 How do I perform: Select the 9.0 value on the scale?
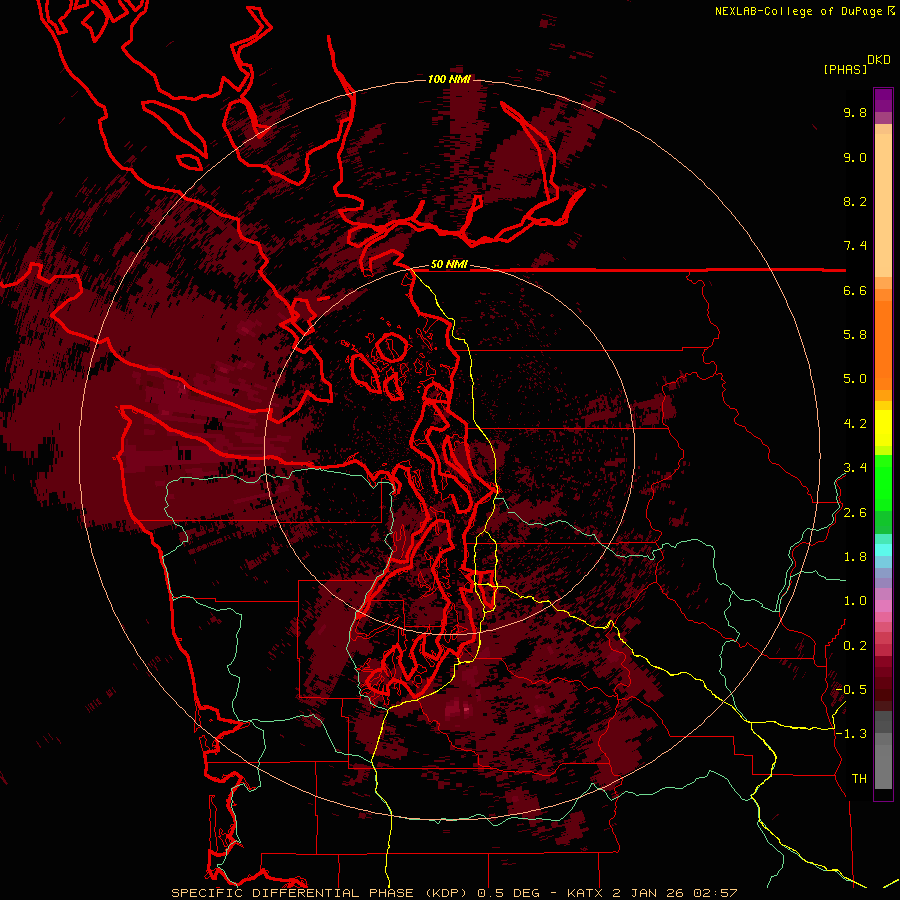tap(855, 157)
